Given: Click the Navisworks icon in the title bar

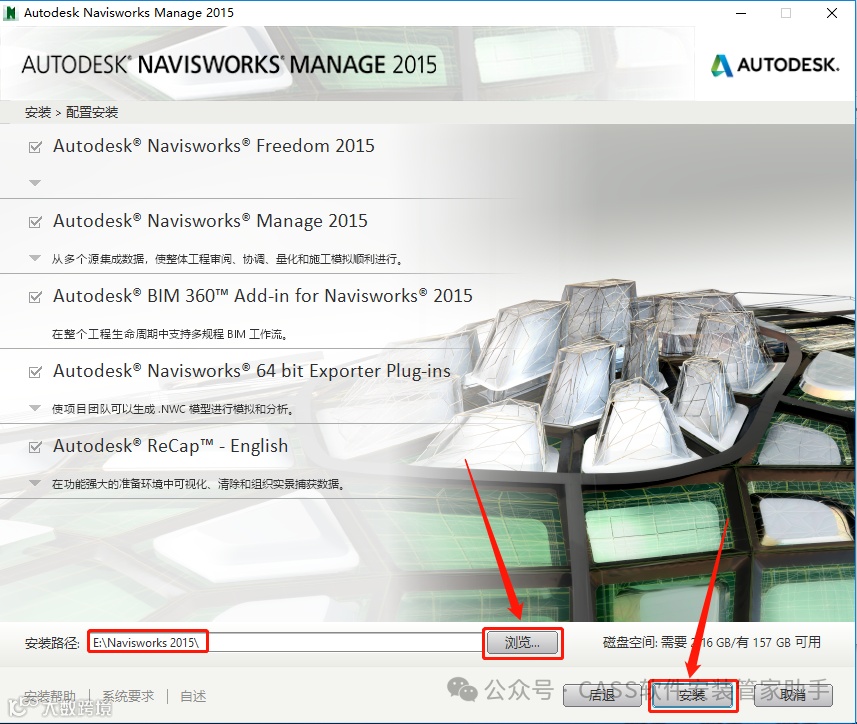Looking at the screenshot, I should click(10, 13).
